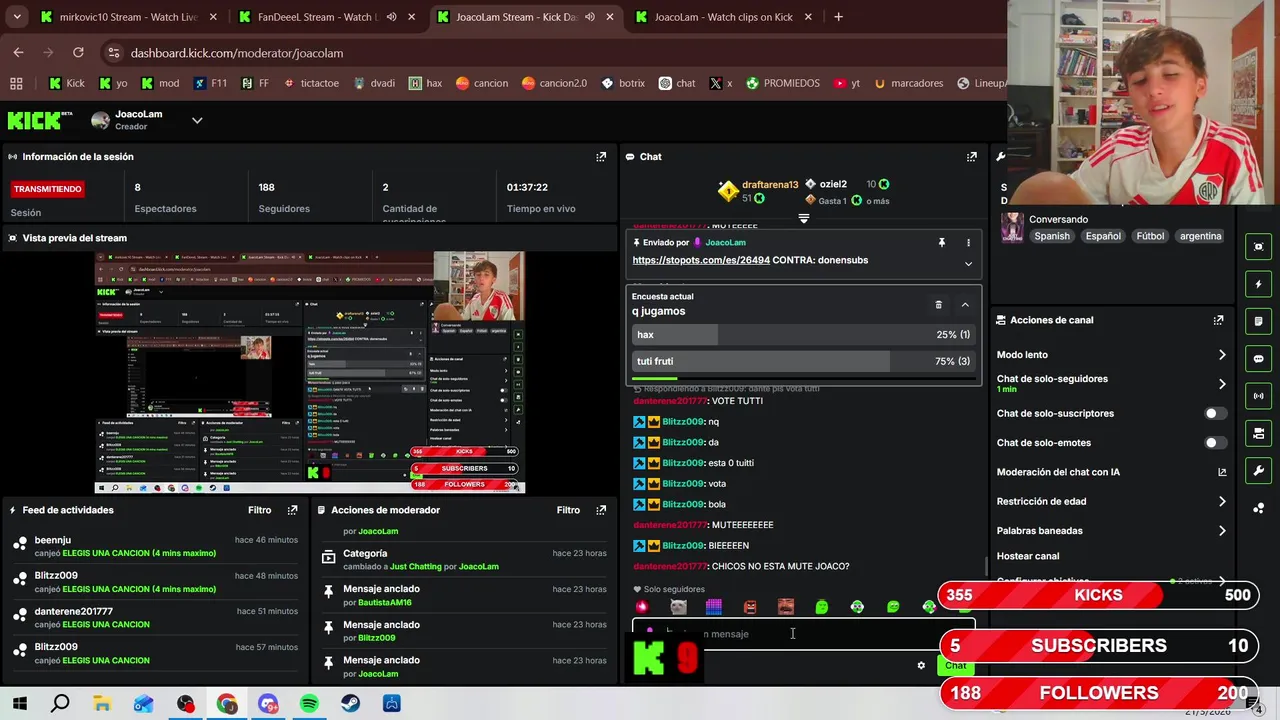The image size is (1280, 720).
Task: Click Hostear canal
Action: pyautogui.click(x=1028, y=556)
